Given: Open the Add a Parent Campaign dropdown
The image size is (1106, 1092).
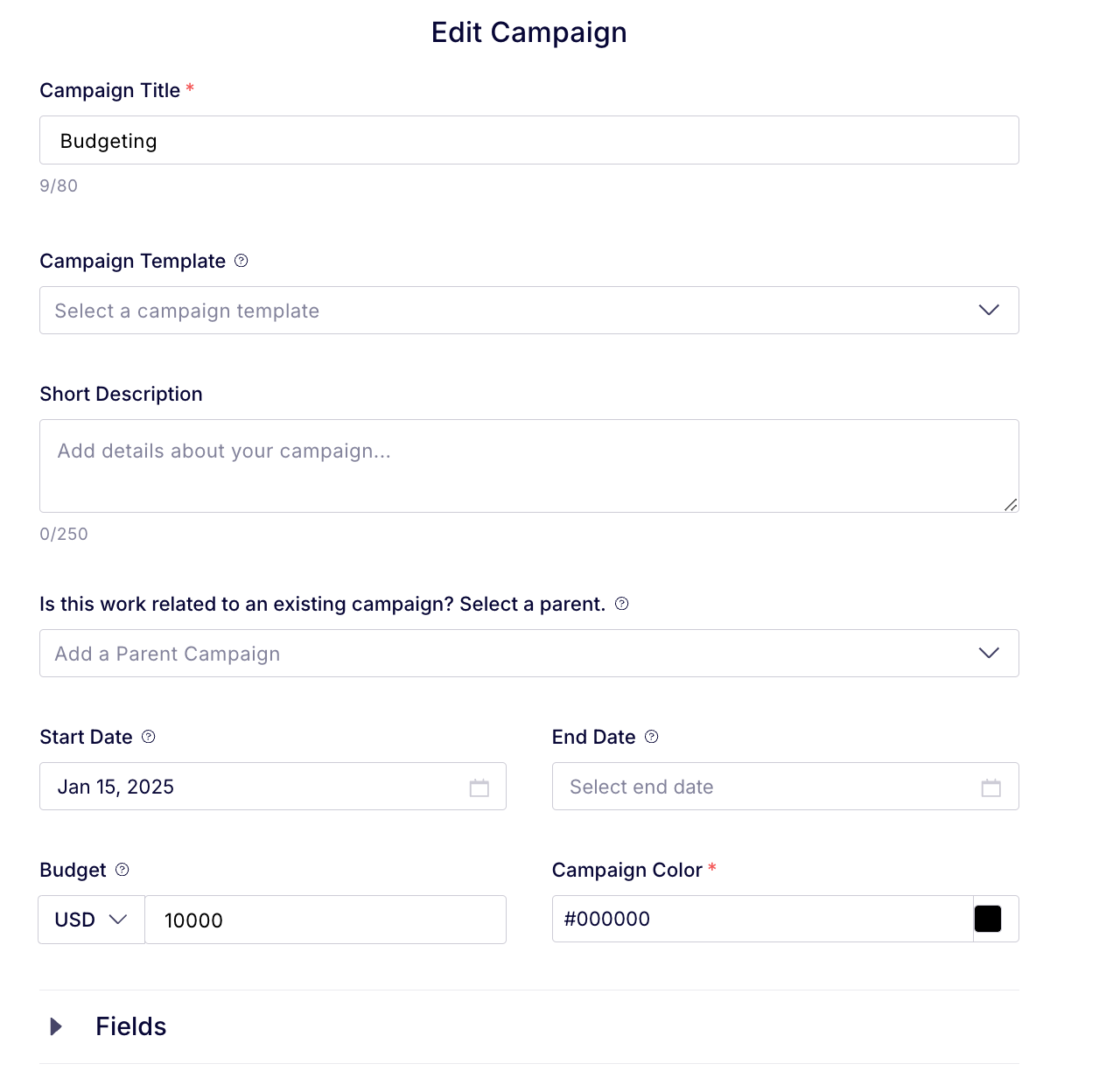Looking at the screenshot, I should tap(529, 654).
